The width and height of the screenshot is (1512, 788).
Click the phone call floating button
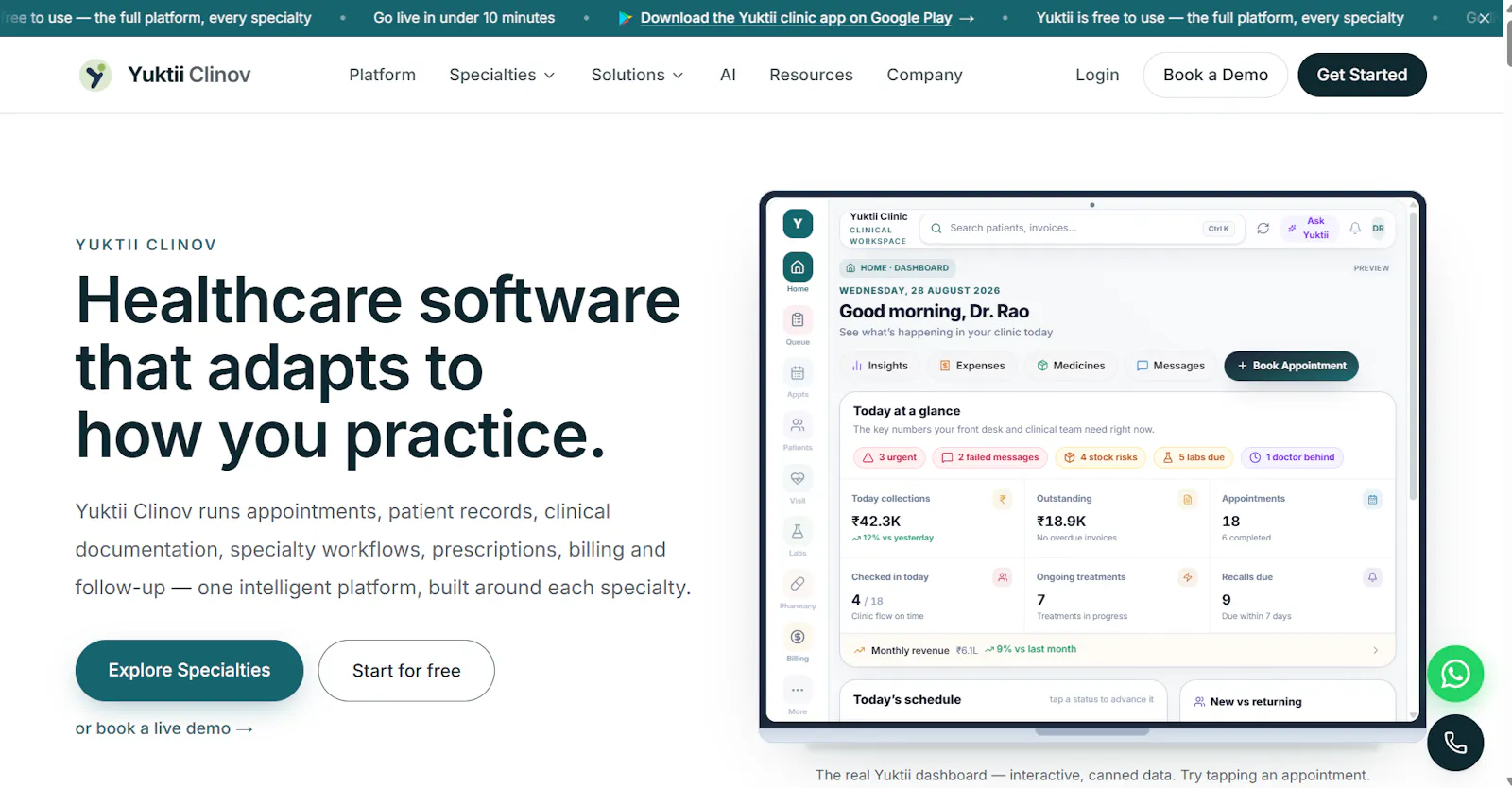pos(1455,744)
